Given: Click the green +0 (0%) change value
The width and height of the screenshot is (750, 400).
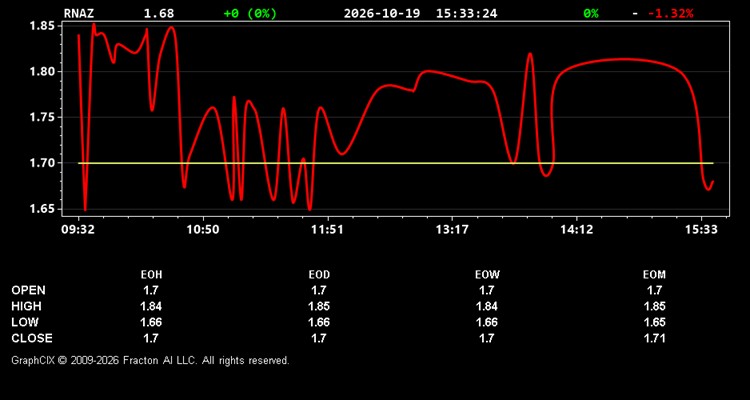Looking at the screenshot, I should pos(250,13).
